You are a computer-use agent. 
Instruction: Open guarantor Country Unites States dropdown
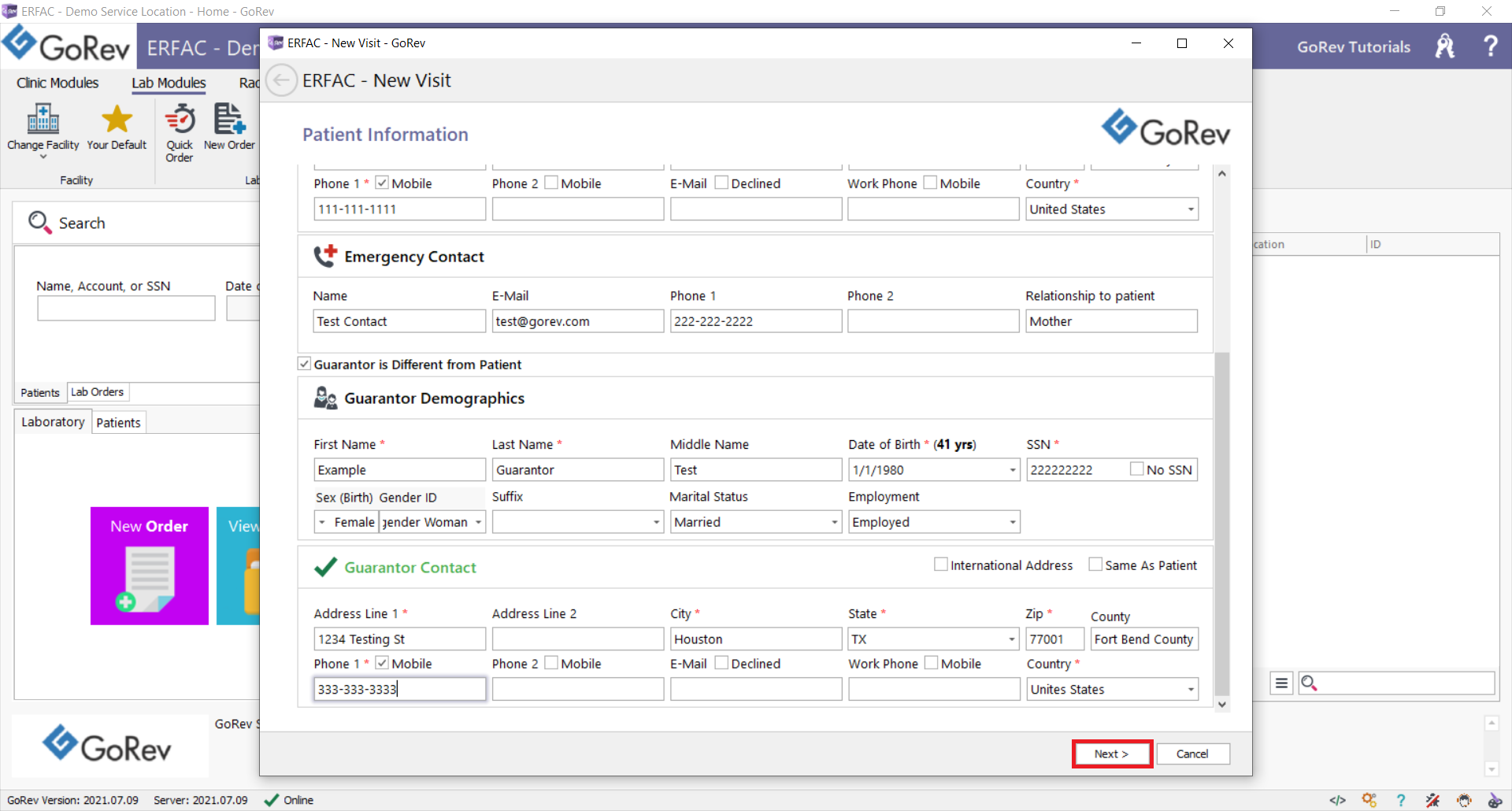coord(1191,690)
